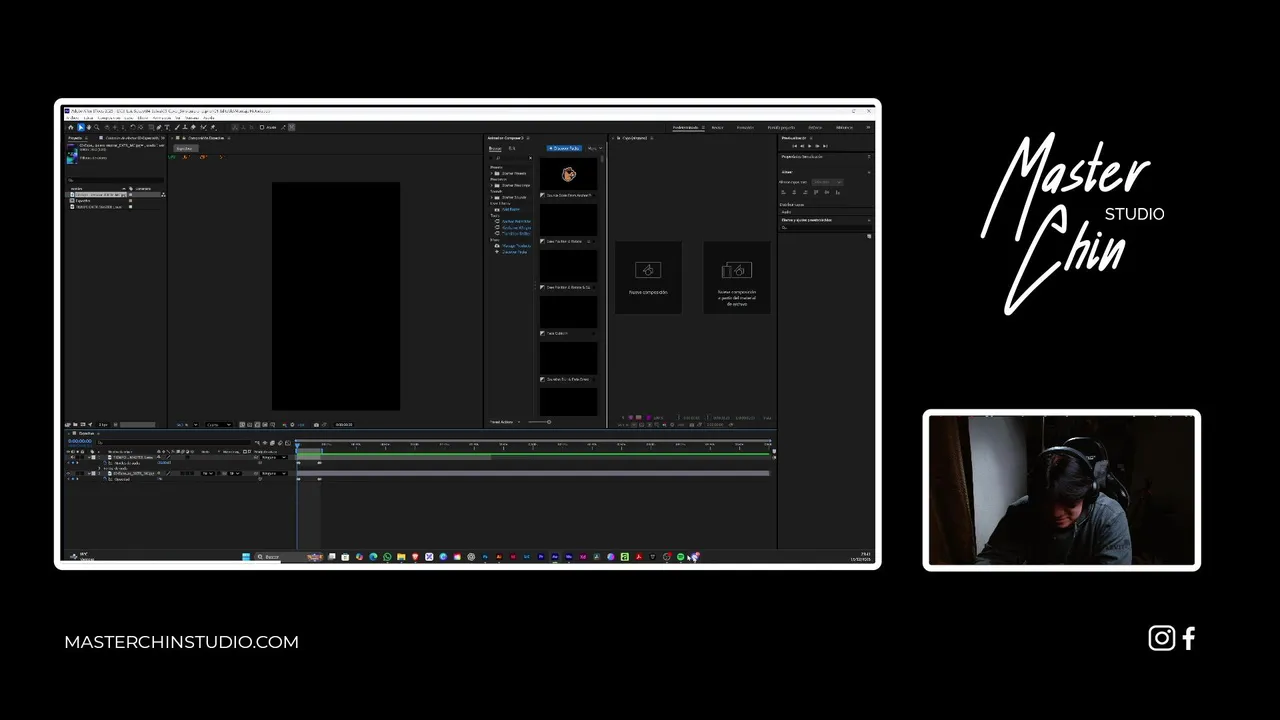
Task: Click the Nueva composición tile
Action: (648, 277)
